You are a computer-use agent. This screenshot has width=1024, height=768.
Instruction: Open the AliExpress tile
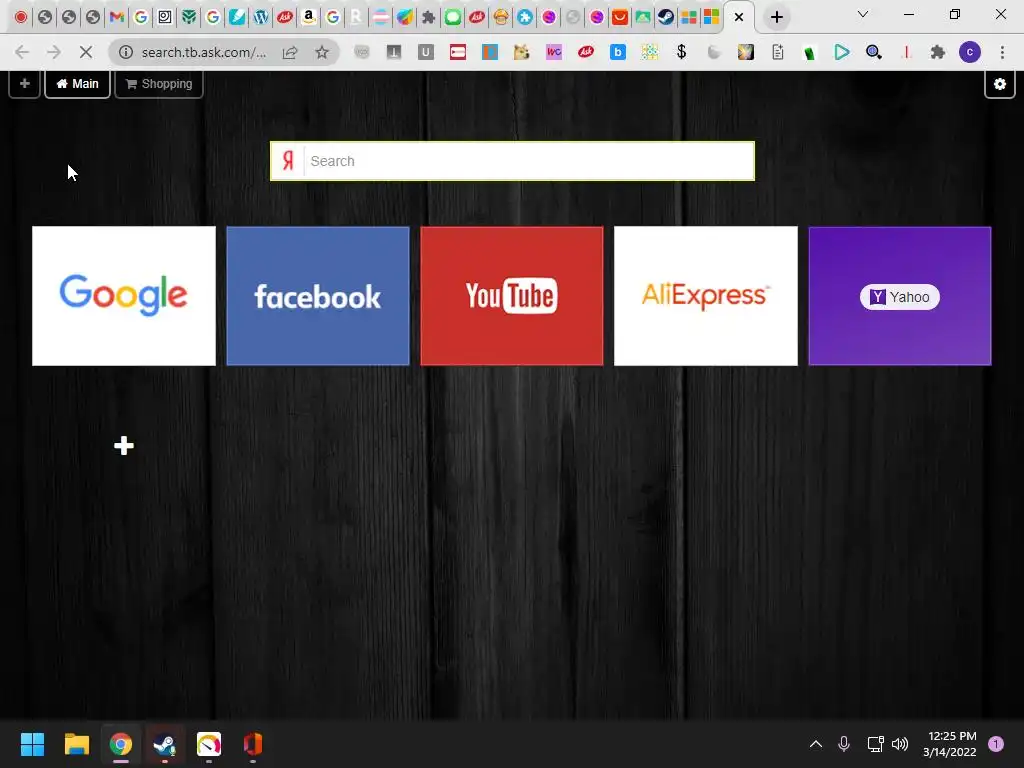click(706, 296)
